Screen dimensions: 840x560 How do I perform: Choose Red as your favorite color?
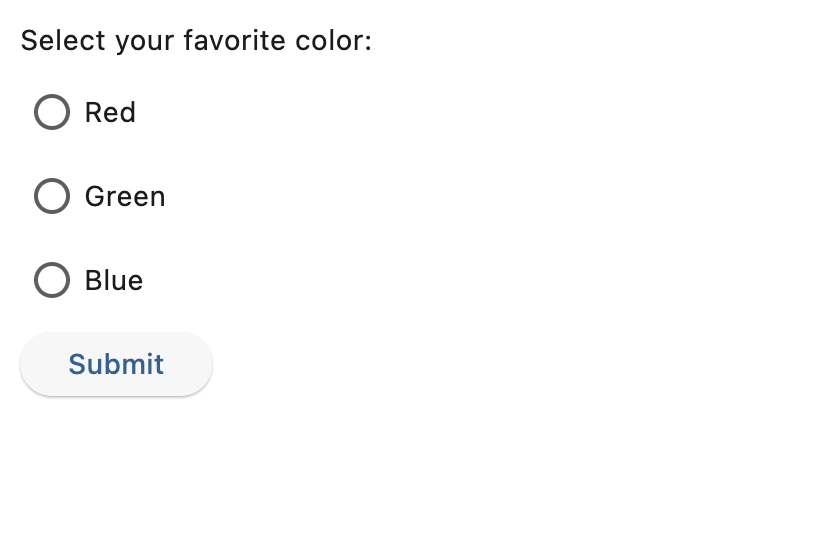[x=52, y=112]
